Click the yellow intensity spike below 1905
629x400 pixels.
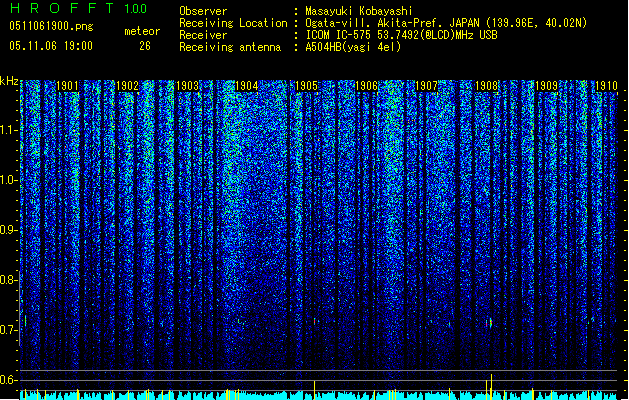click(314, 388)
